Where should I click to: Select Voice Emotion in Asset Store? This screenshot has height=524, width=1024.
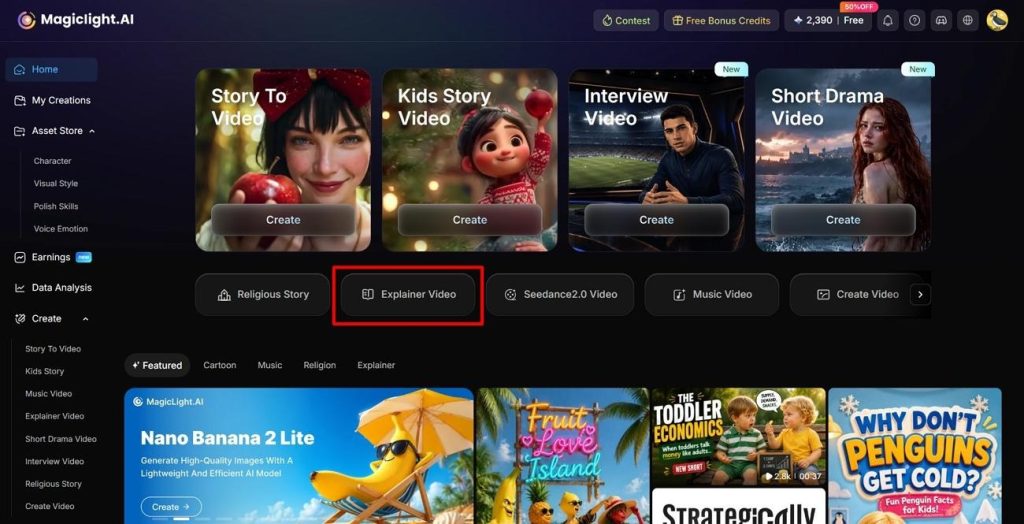[x=61, y=229]
